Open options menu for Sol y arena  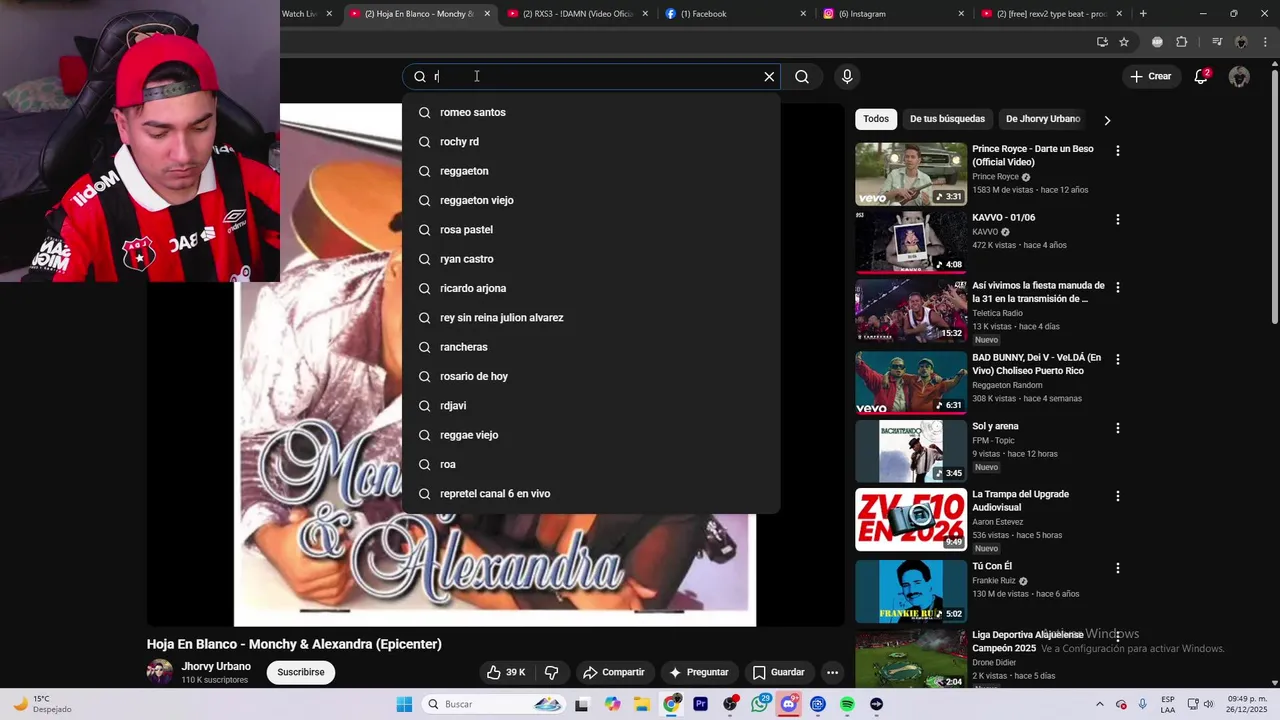1118,428
